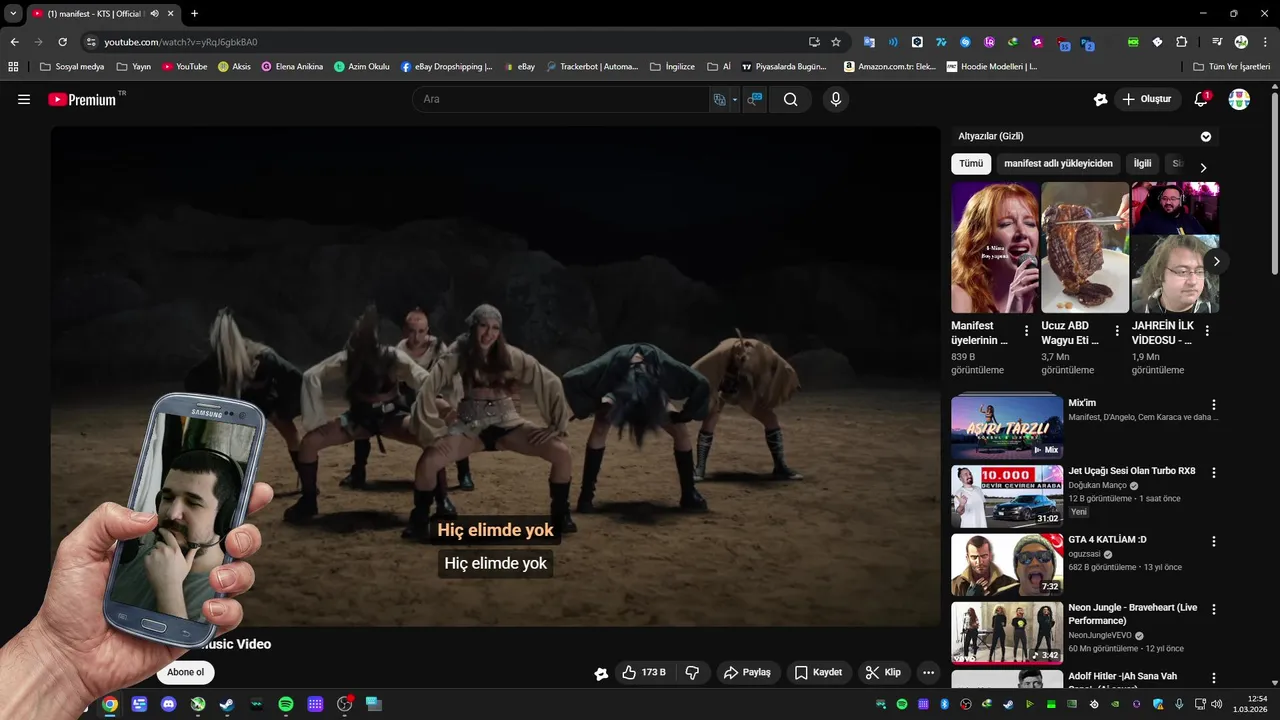Open site information icon in address bar
The width and height of the screenshot is (1280, 720).
[x=91, y=42]
